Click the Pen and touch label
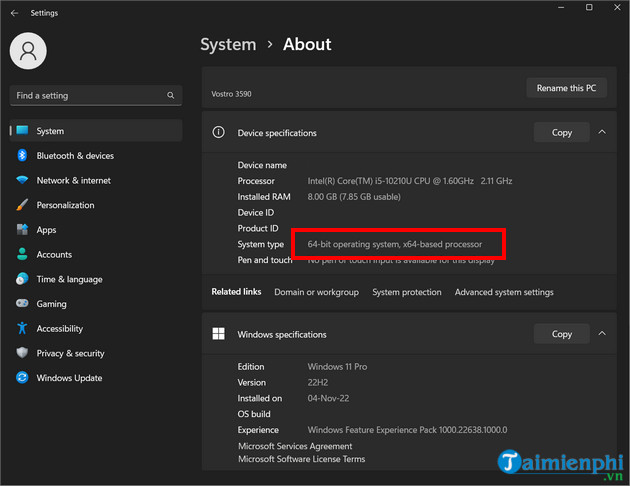 265,260
